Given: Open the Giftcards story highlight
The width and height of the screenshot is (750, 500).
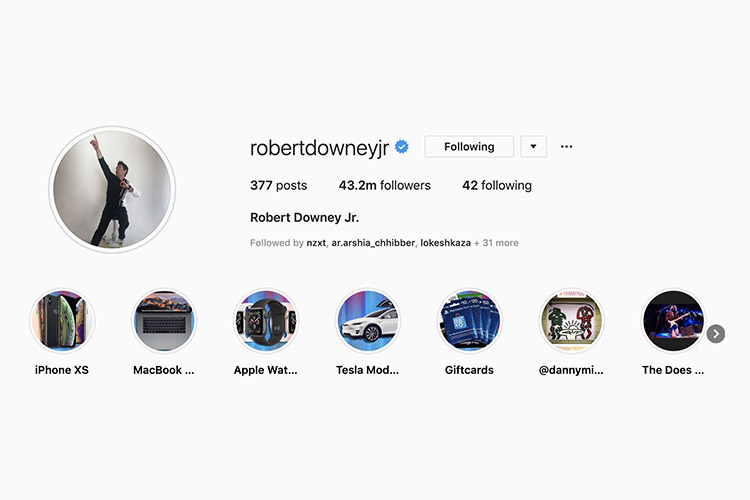Looking at the screenshot, I should (469, 320).
